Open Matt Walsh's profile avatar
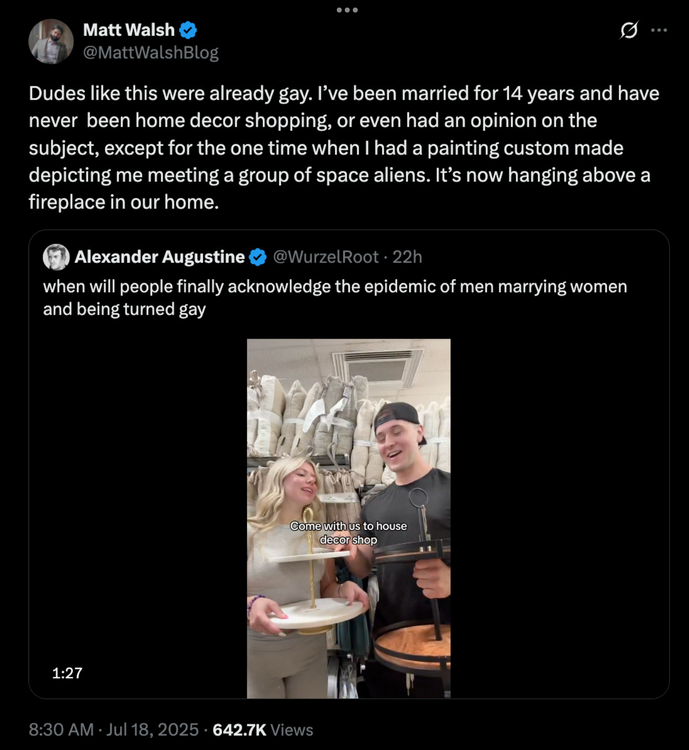The height and width of the screenshot is (750, 689). click(x=51, y=41)
